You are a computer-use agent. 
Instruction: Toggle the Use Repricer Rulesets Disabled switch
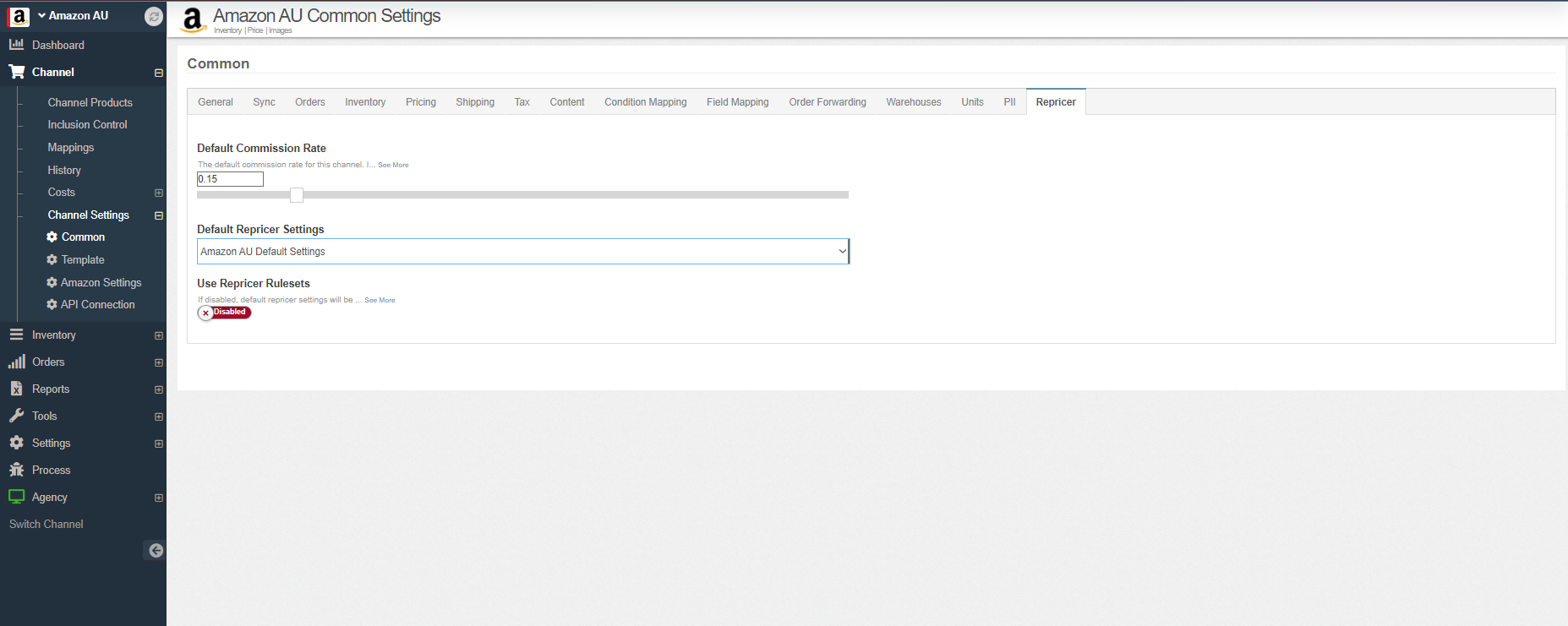pyautogui.click(x=224, y=313)
